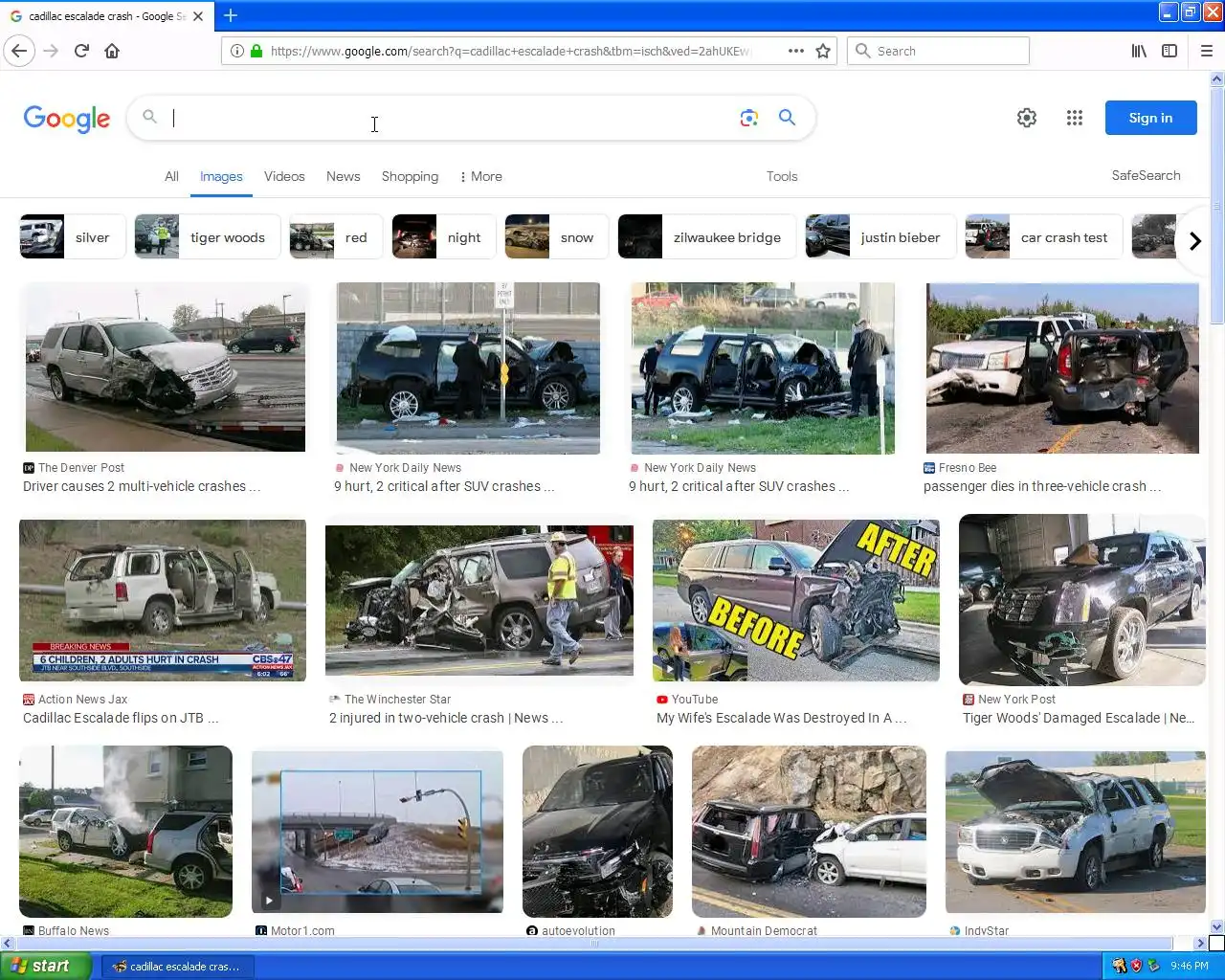Filter results by zilwaukee bridge chip
The height and width of the screenshot is (980, 1225).
tap(706, 237)
